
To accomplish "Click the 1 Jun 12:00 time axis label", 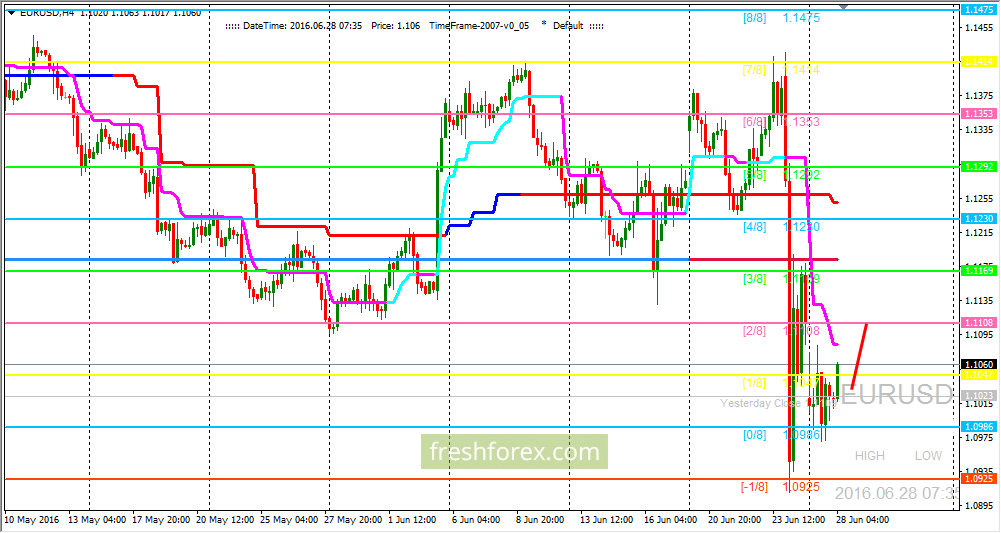I will [414, 520].
